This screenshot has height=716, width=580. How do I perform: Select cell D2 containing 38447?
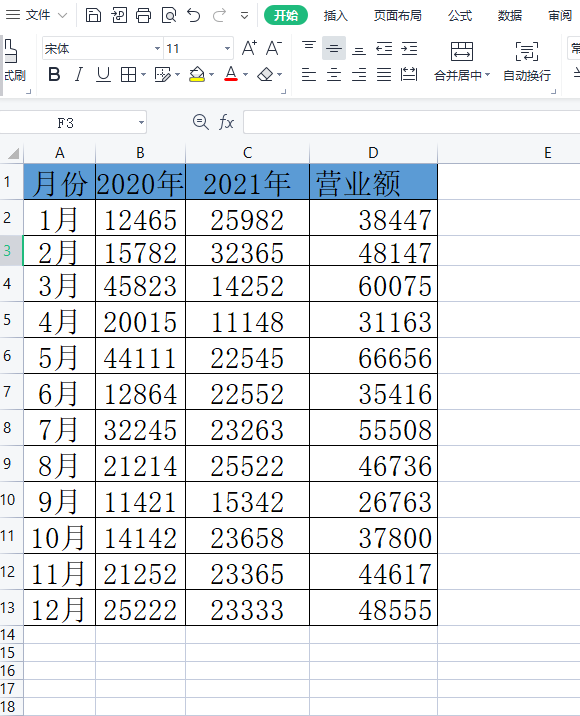[373, 218]
